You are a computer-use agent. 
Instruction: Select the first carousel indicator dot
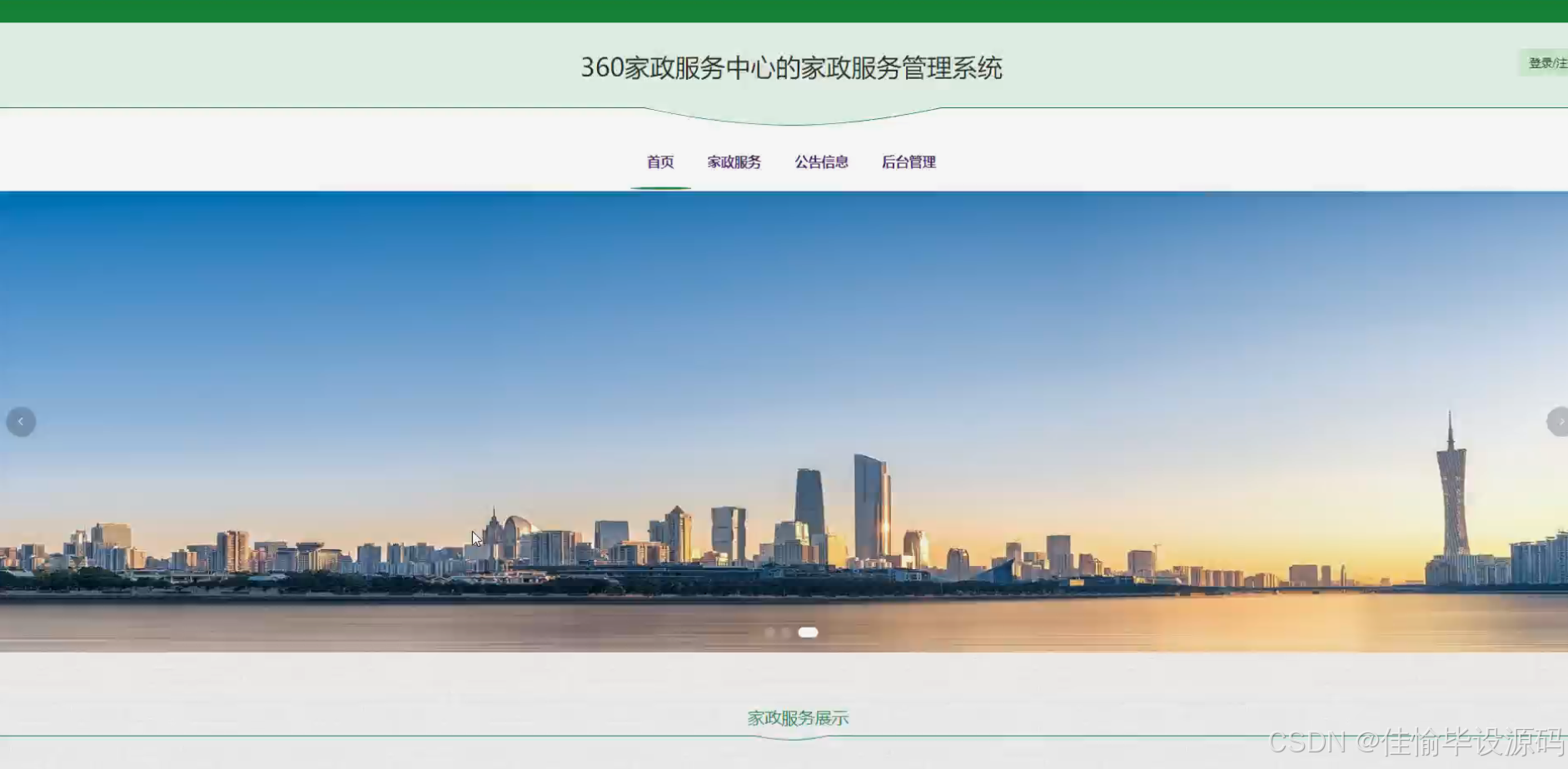tap(769, 633)
